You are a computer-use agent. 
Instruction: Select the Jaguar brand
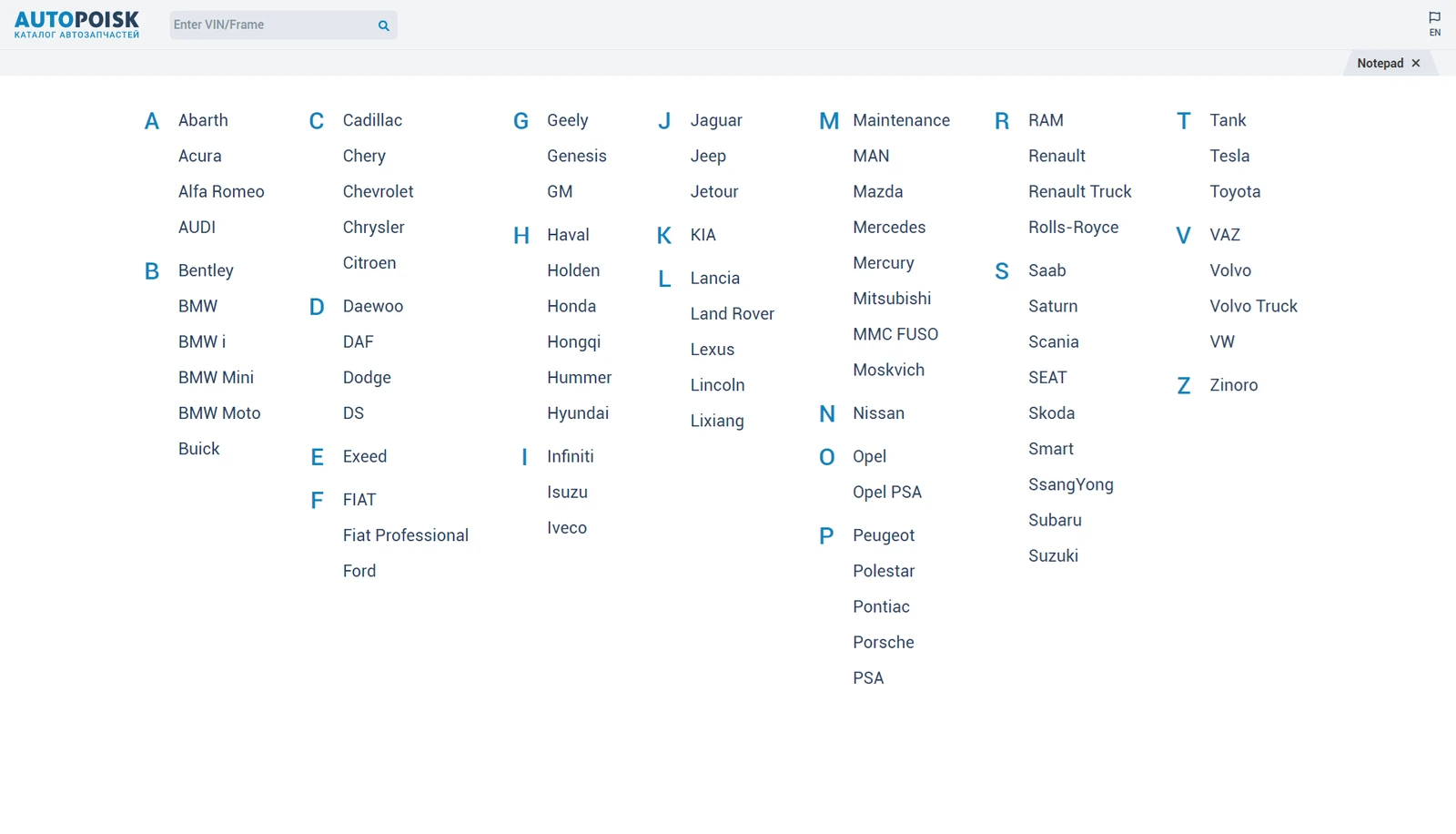pos(716,120)
